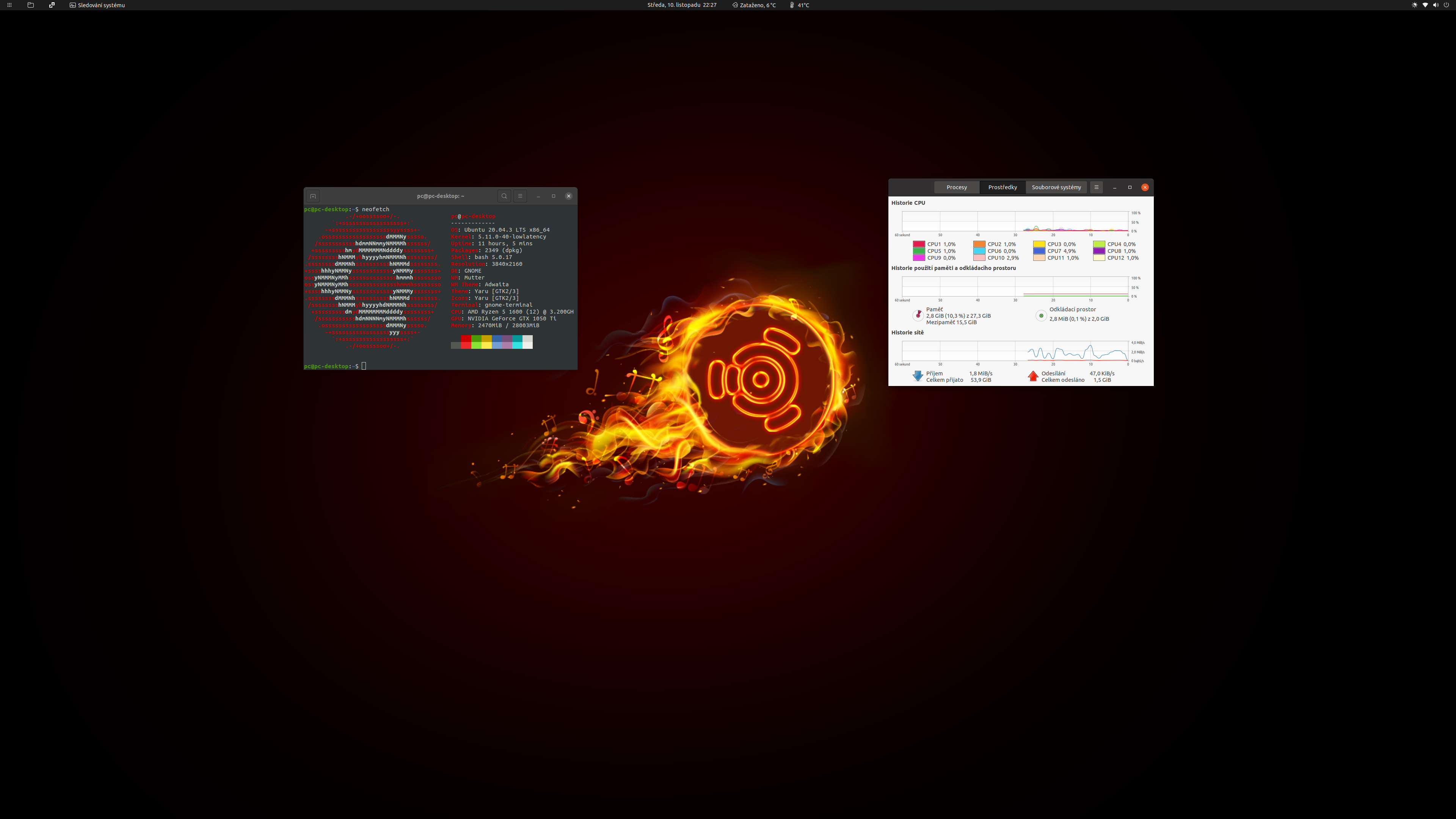Open System Monitor hamburger menu

click(x=1096, y=187)
